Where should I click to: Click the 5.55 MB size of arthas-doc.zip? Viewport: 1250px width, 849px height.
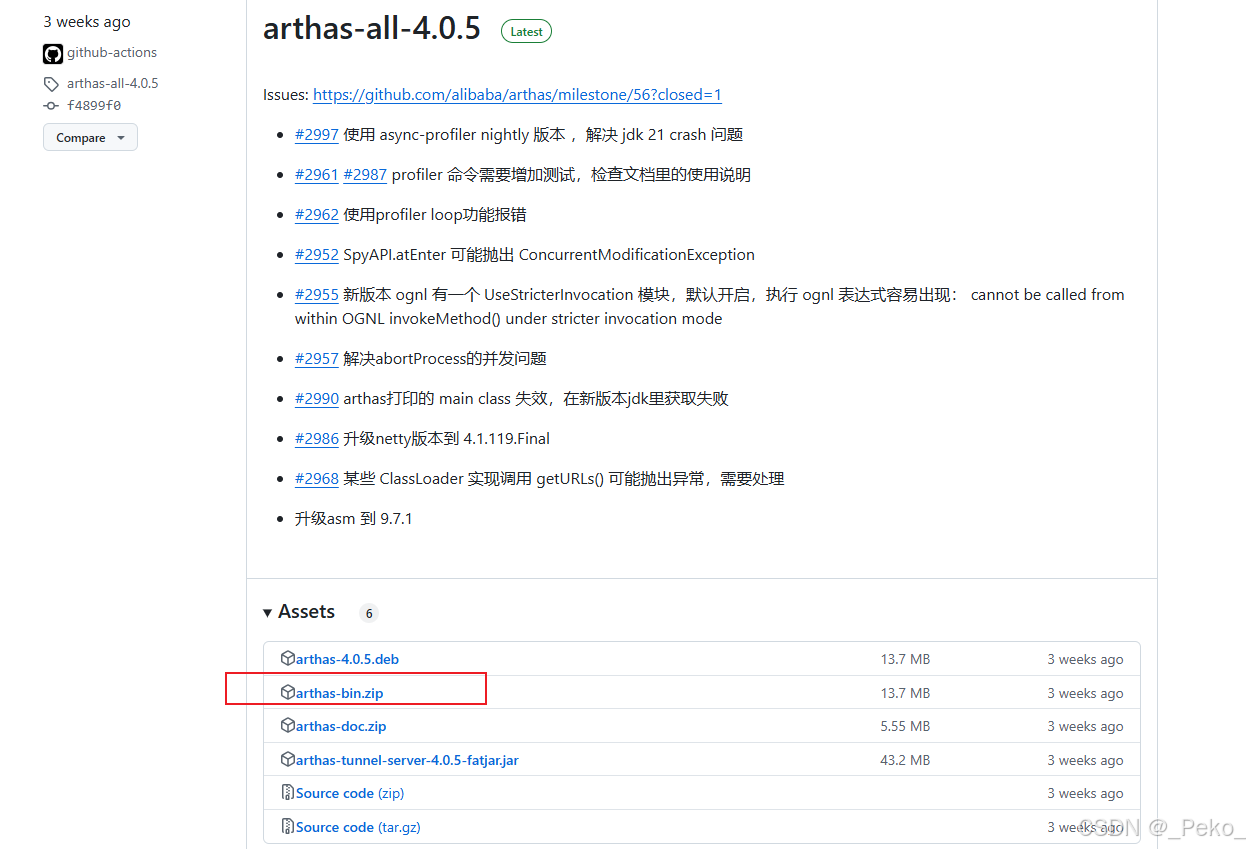pos(905,726)
